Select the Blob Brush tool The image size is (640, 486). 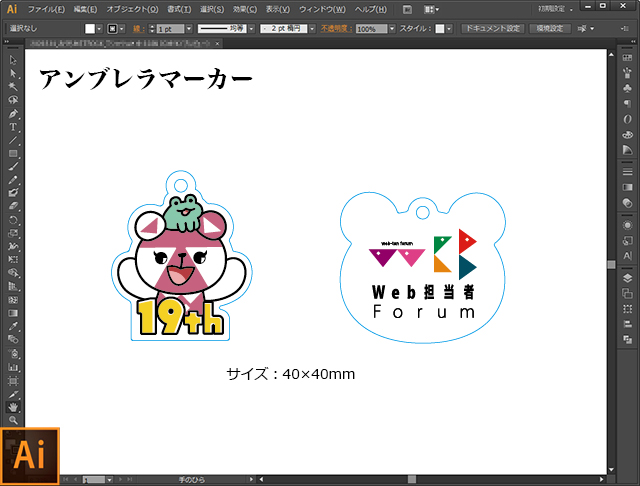click(13, 193)
